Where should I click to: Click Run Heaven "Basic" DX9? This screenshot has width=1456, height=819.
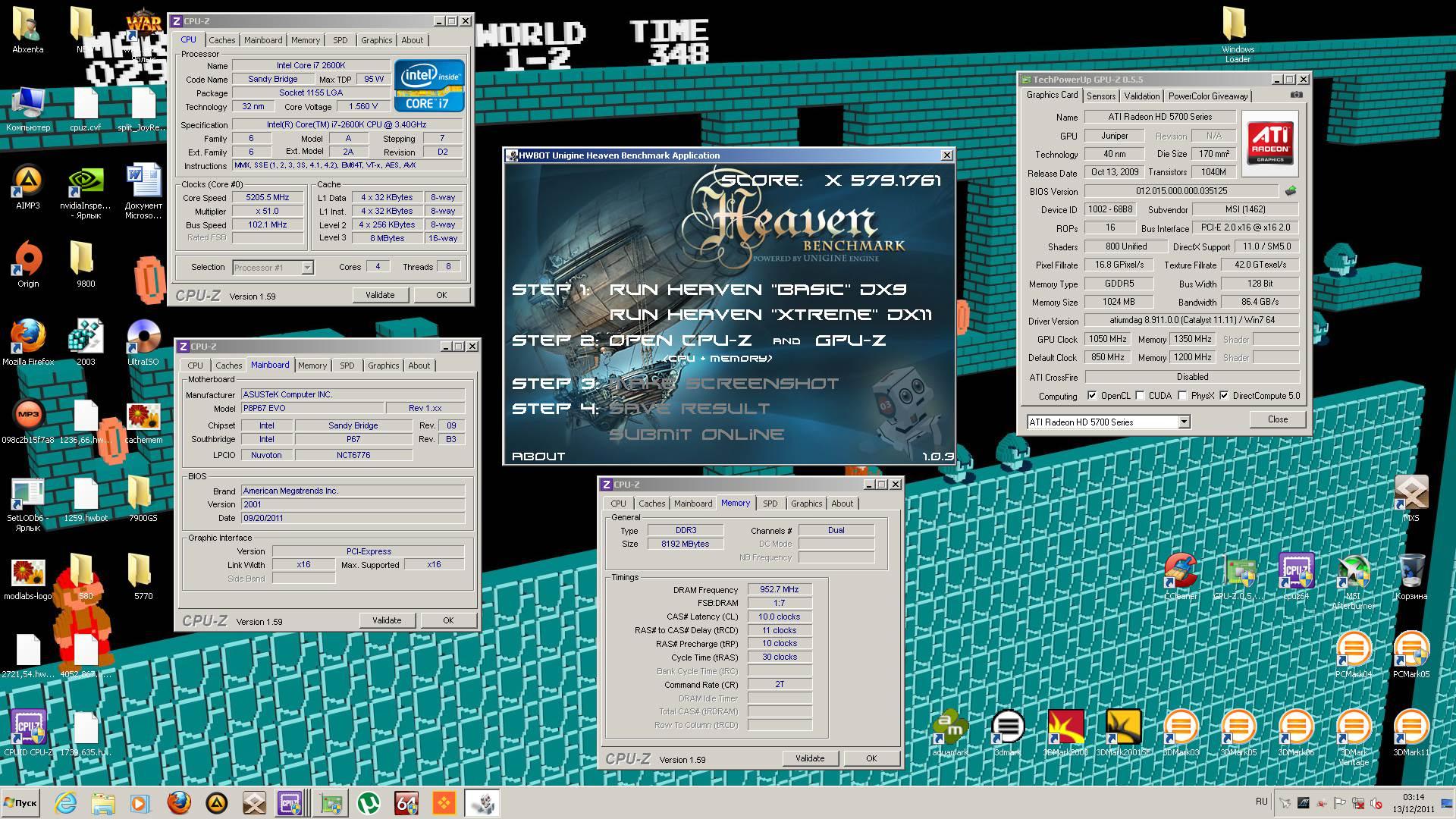pyautogui.click(x=758, y=290)
